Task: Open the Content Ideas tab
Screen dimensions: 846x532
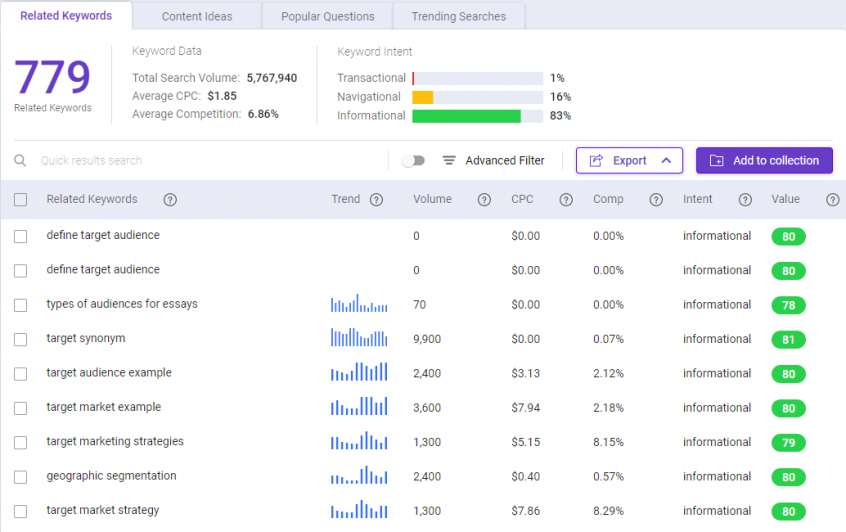Action: (197, 17)
